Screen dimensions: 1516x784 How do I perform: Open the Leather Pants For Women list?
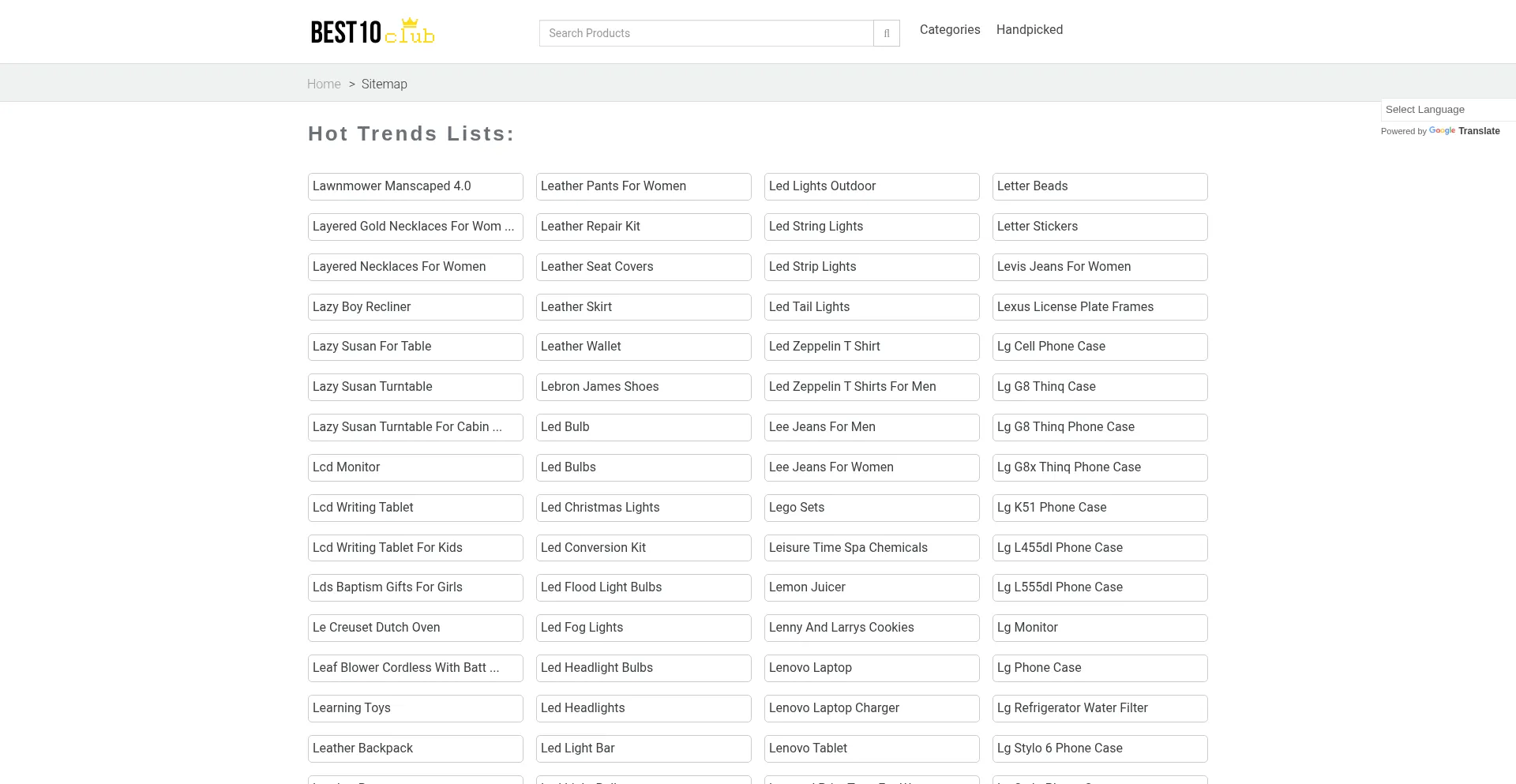click(643, 186)
